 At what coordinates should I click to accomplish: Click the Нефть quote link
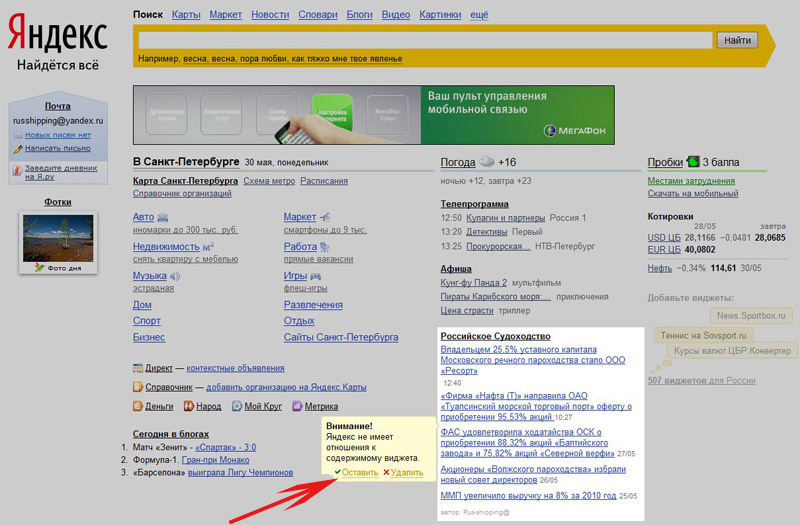coord(660,268)
